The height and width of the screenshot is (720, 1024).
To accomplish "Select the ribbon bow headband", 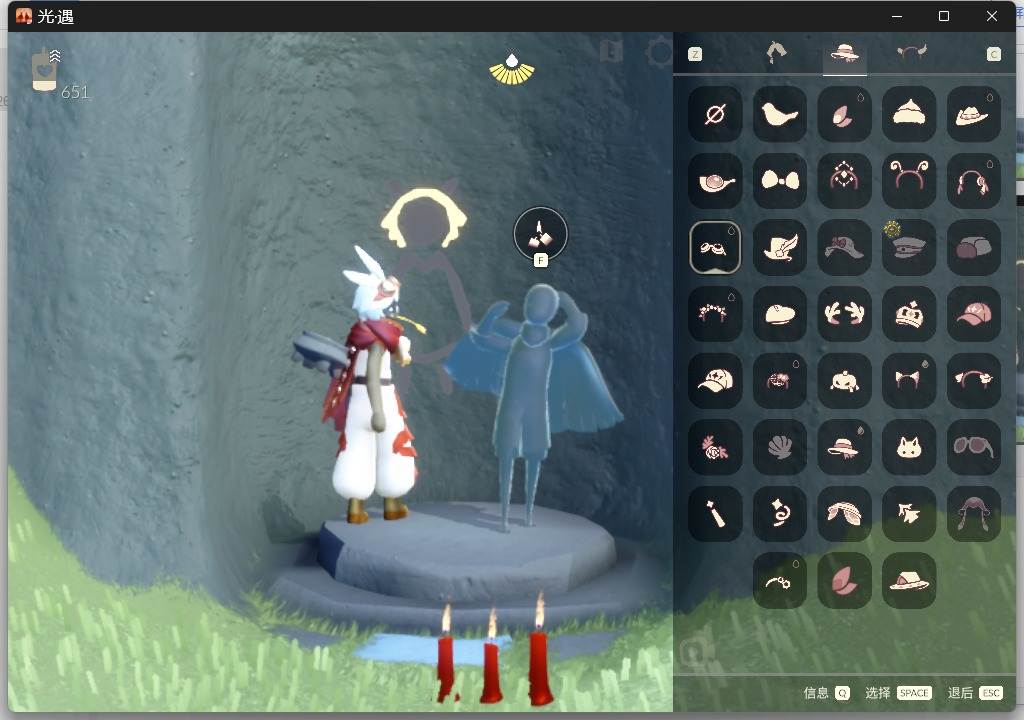I will [974, 380].
